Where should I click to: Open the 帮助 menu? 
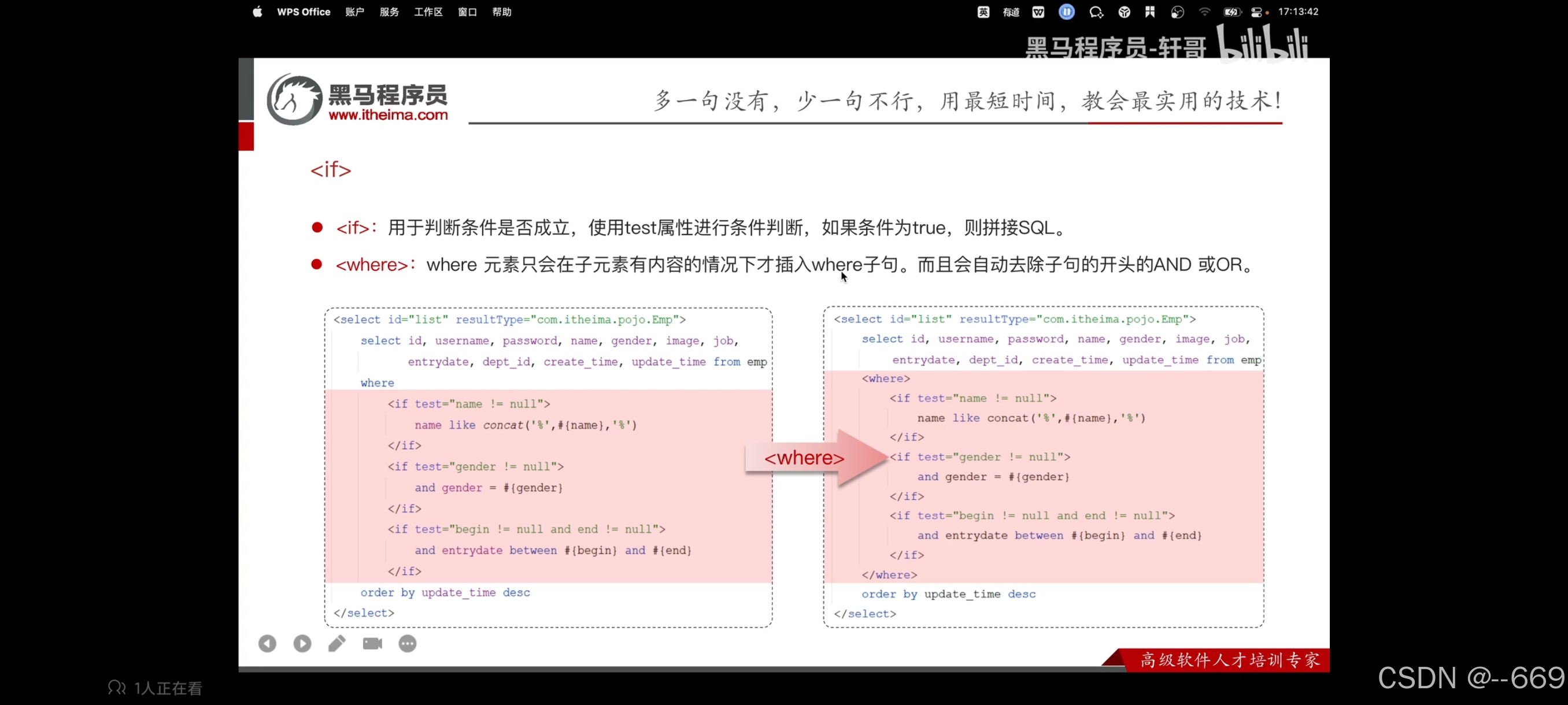point(502,12)
